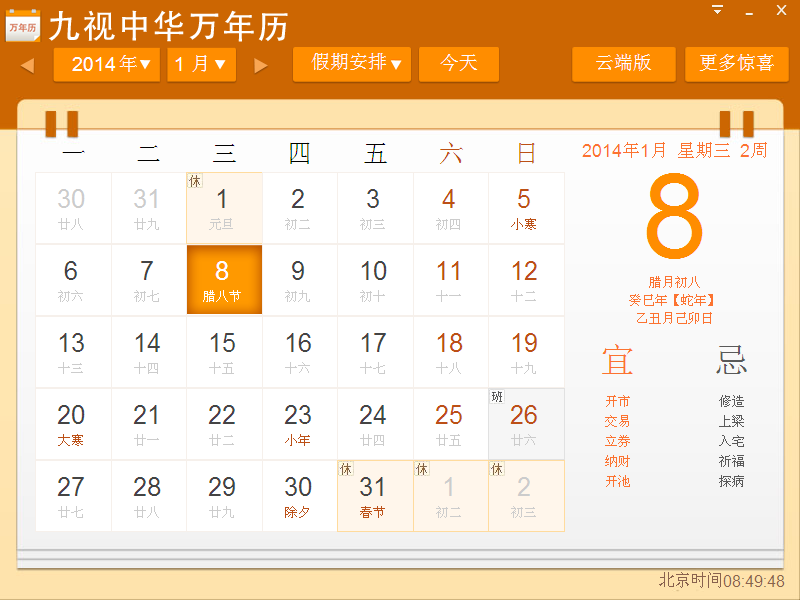
Task: Select January 27 廿七 date
Action: [73, 496]
